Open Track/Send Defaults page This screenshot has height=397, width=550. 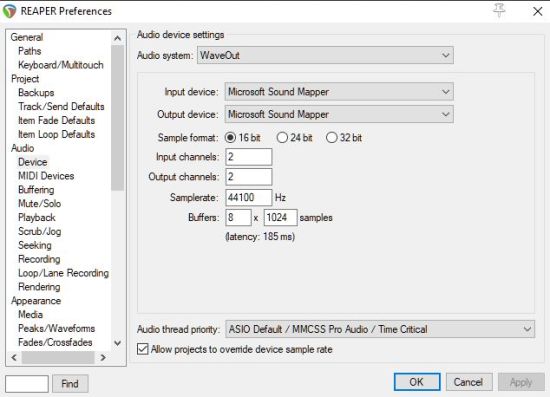tap(61, 107)
